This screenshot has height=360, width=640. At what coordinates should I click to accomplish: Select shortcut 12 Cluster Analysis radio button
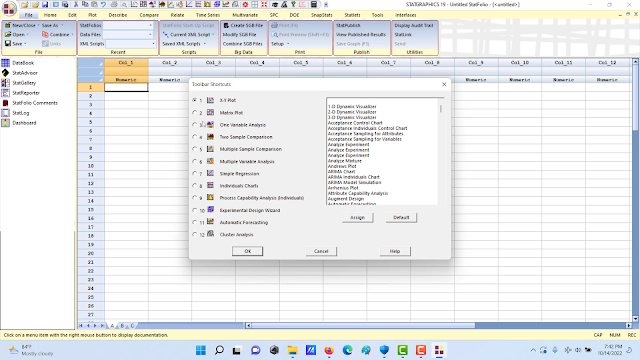coord(195,234)
